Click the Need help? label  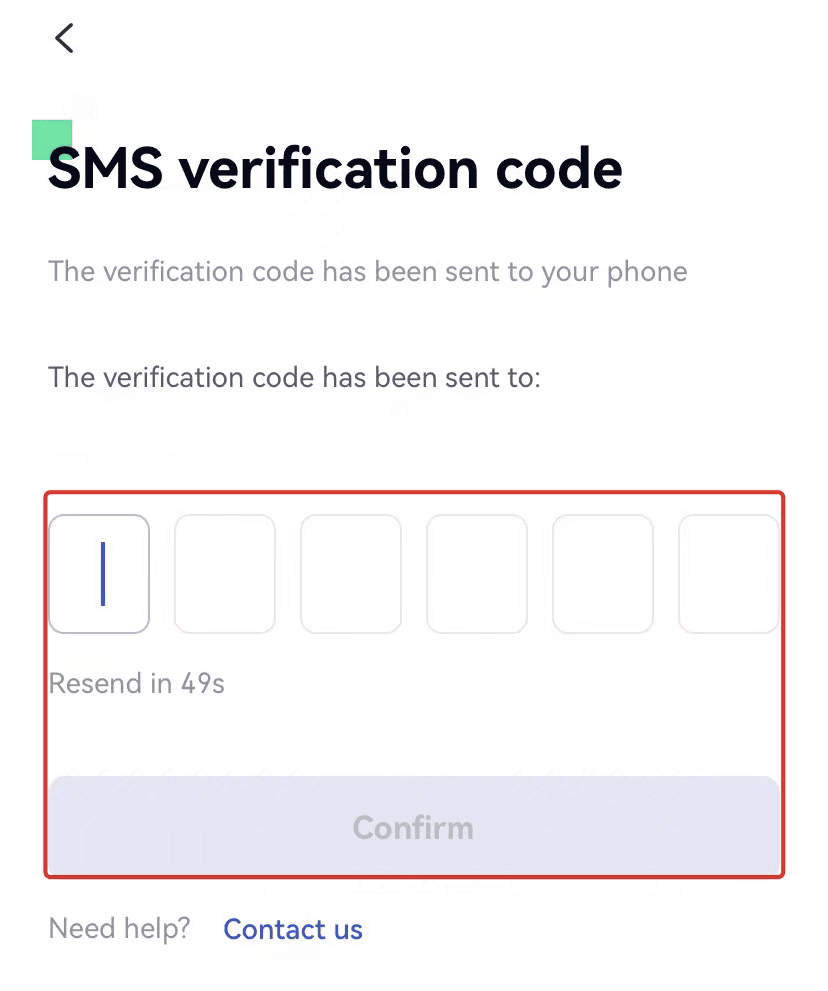119,929
